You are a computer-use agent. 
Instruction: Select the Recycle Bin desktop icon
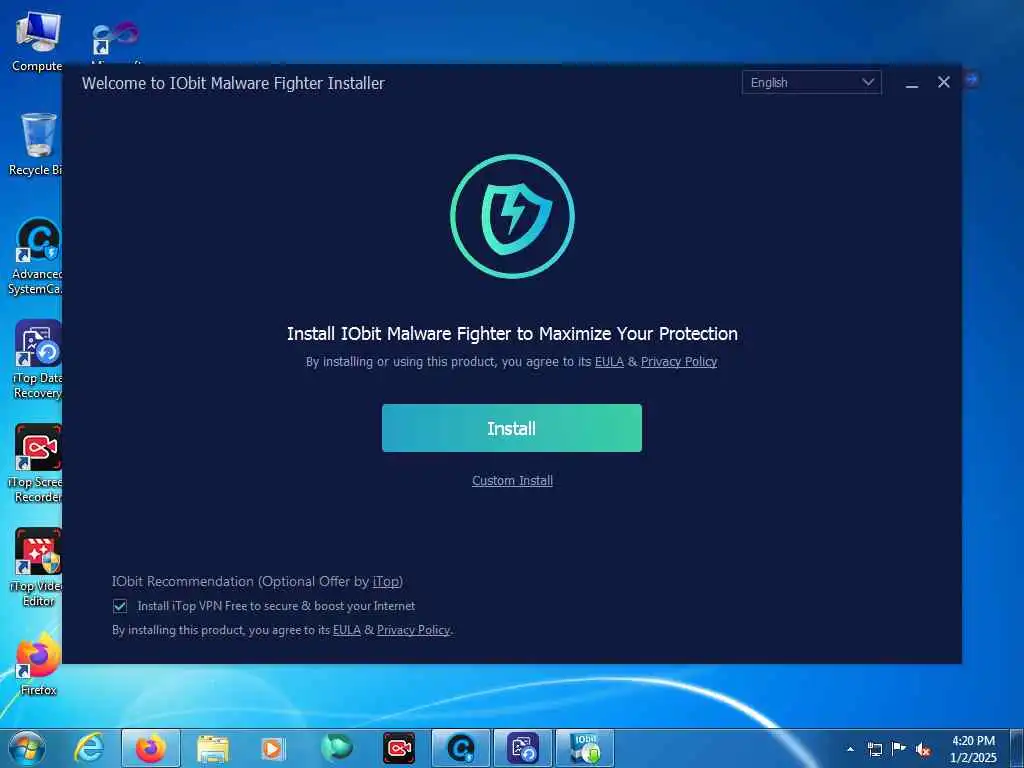(37, 144)
